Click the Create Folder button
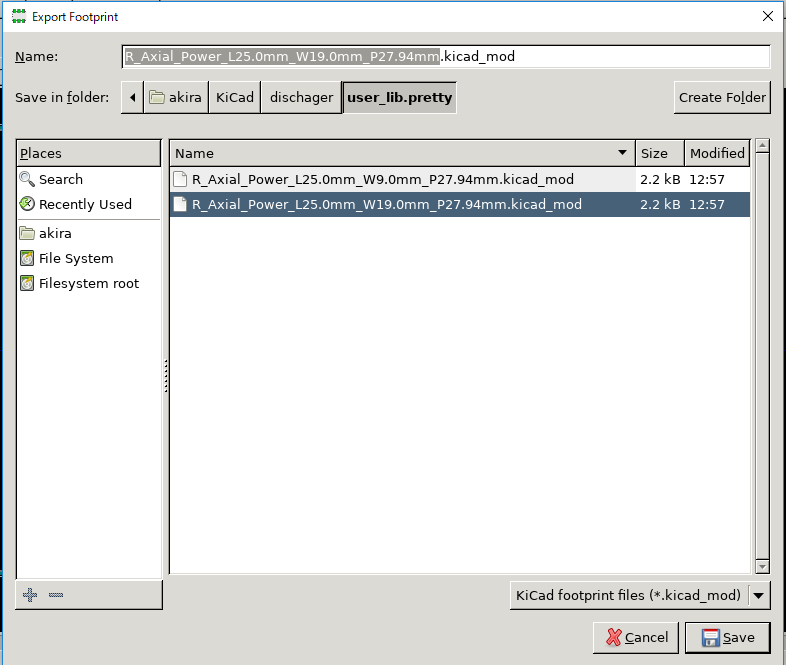Image resolution: width=786 pixels, height=665 pixels. 722,98
